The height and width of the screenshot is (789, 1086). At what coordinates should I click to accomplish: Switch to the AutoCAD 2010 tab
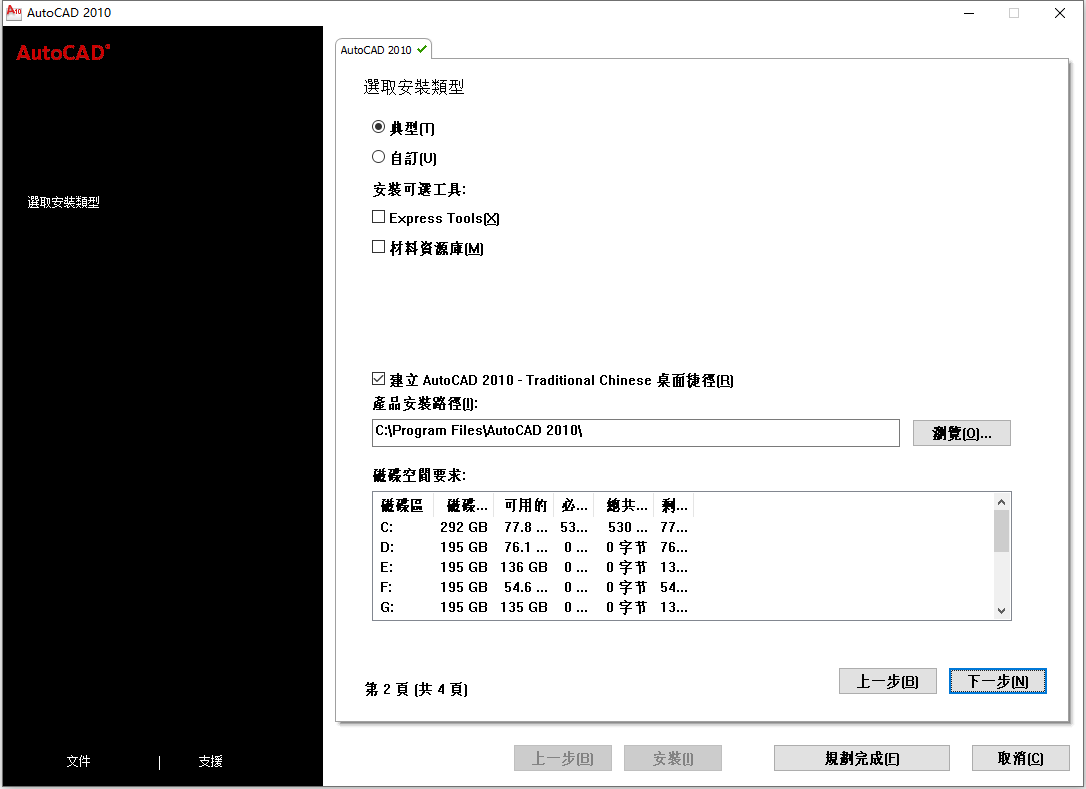point(383,50)
